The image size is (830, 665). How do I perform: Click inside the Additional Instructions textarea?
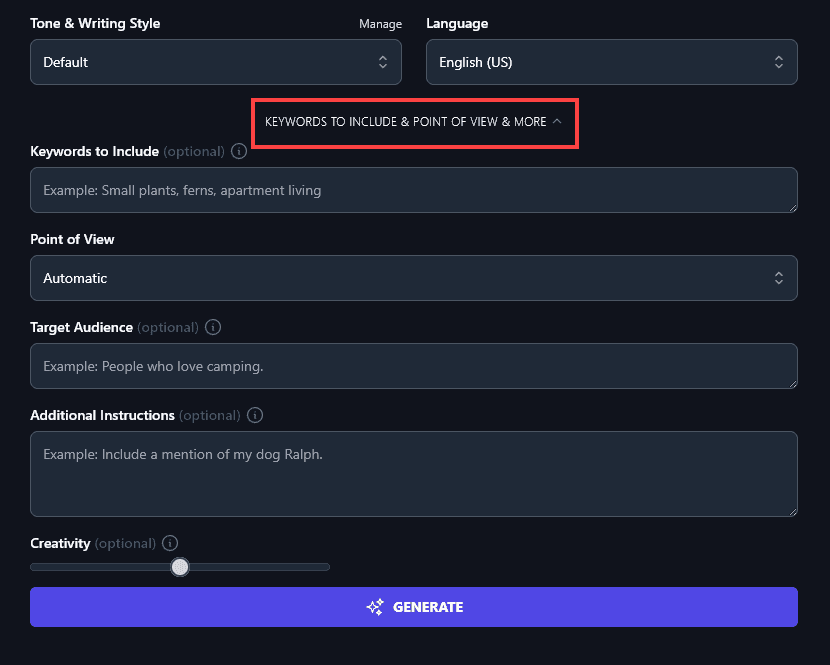pyautogui.click(x=414, y=474)
